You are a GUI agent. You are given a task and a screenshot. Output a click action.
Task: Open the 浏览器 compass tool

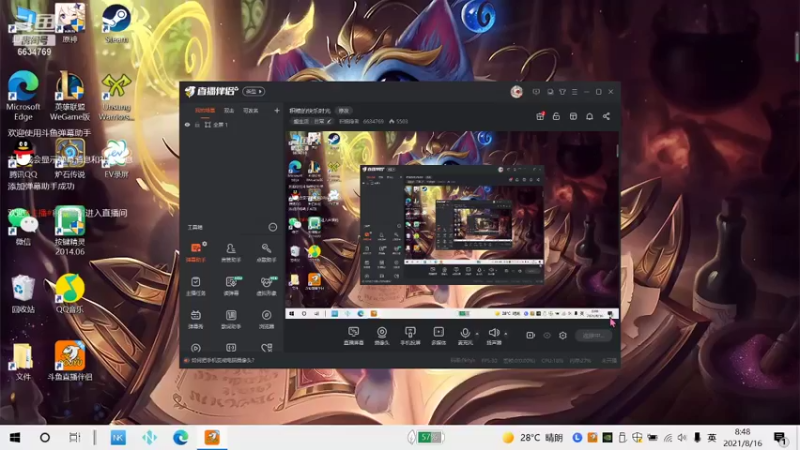(x=266, y=319)
